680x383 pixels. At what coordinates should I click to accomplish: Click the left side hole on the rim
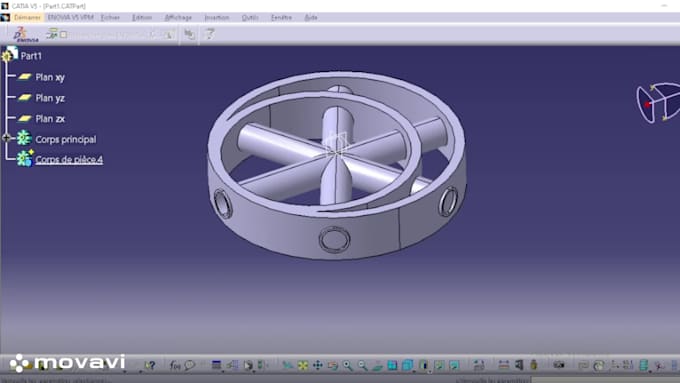[223, 203]
